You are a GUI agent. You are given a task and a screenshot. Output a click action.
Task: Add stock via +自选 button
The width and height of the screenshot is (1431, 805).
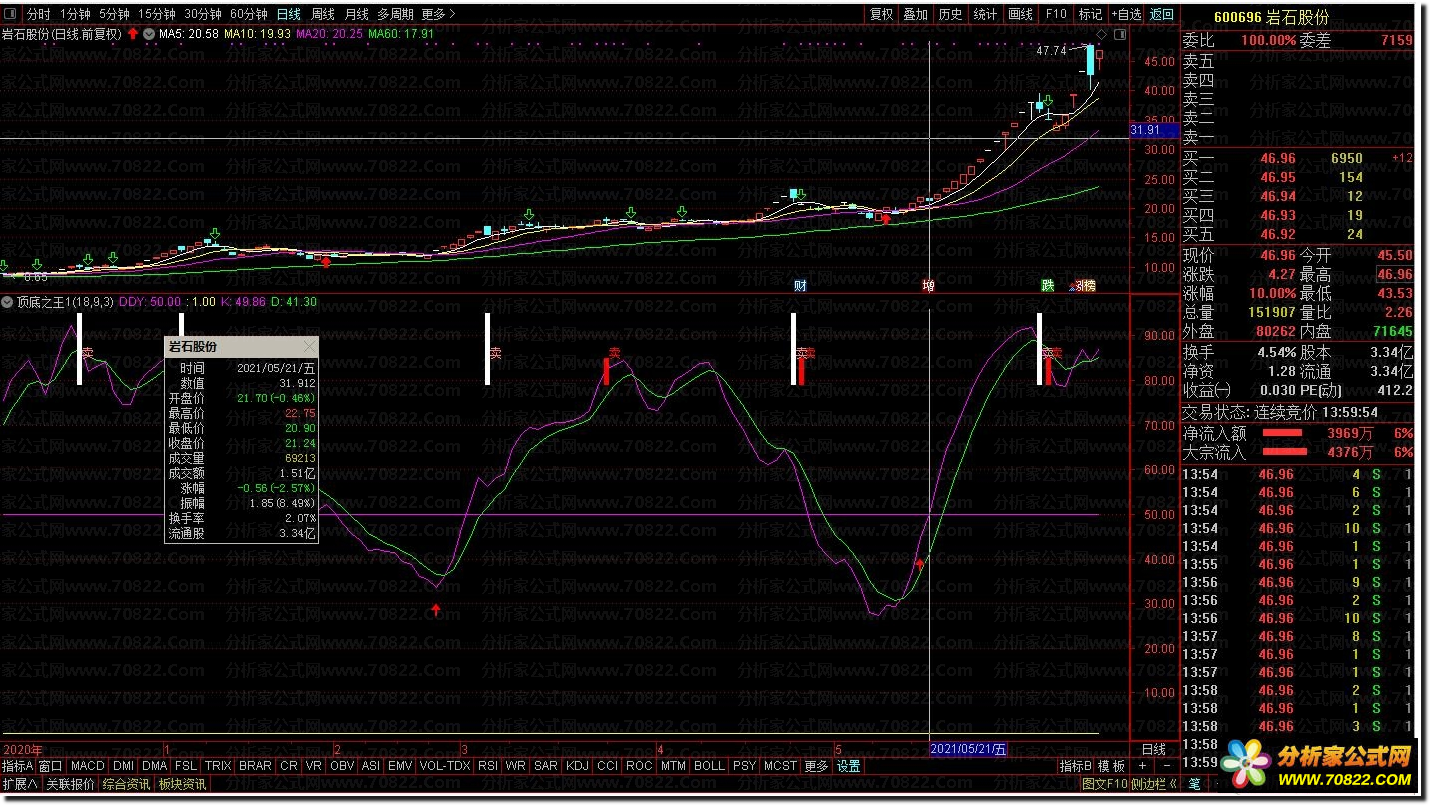coord(1126,15)
